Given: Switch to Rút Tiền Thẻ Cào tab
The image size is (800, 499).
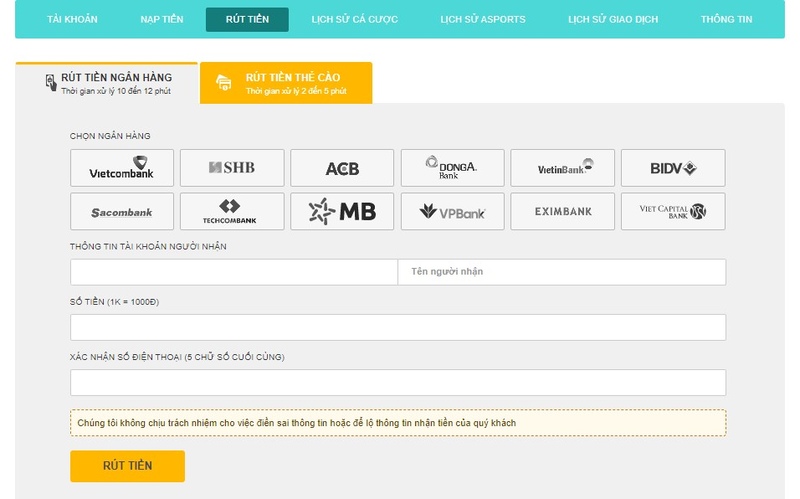Looking at the screenshot, I should [286, 83].
